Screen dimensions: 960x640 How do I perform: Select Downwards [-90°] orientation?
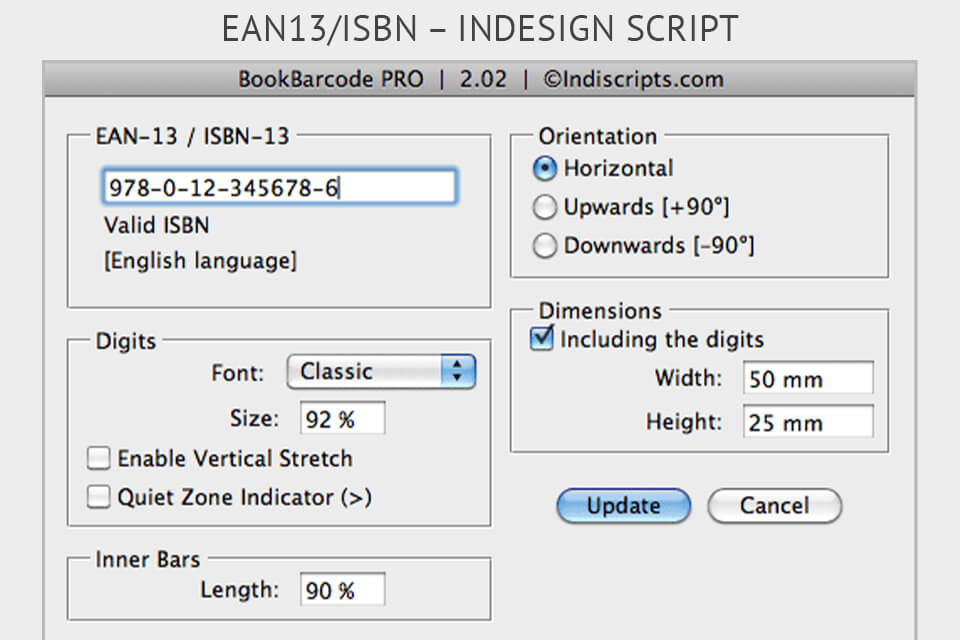pos(545,245)
